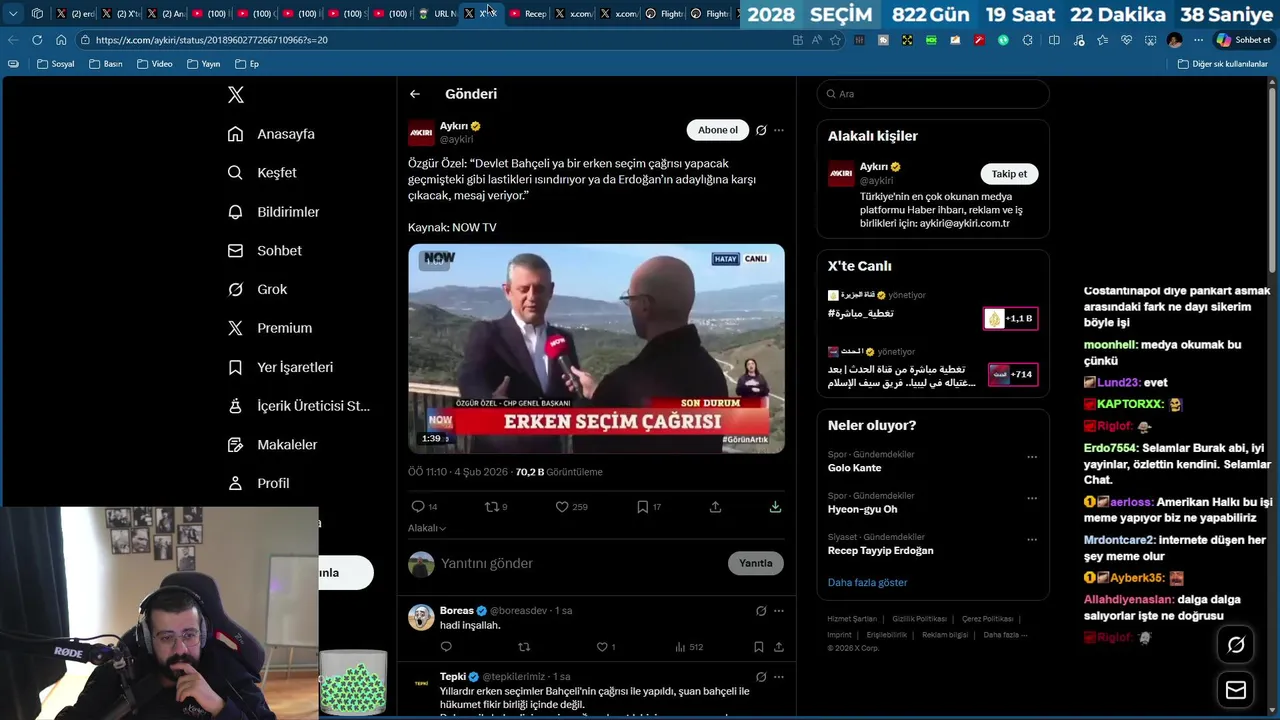Repost icon showing 9
This screenshot has height=720, width=1280.
(x=491, y=507)
